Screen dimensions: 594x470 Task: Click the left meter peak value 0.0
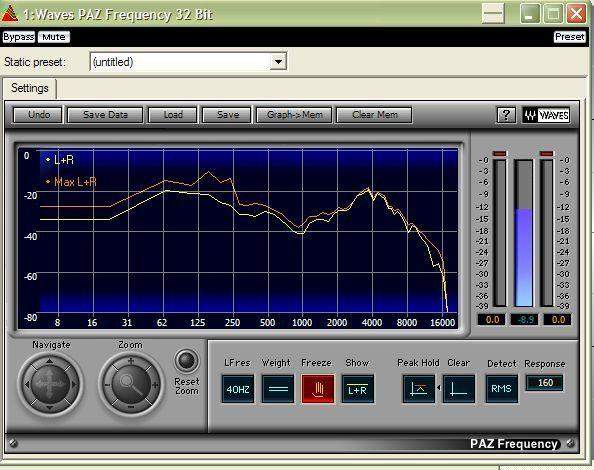pyautogui.click(x=492, y=320)
